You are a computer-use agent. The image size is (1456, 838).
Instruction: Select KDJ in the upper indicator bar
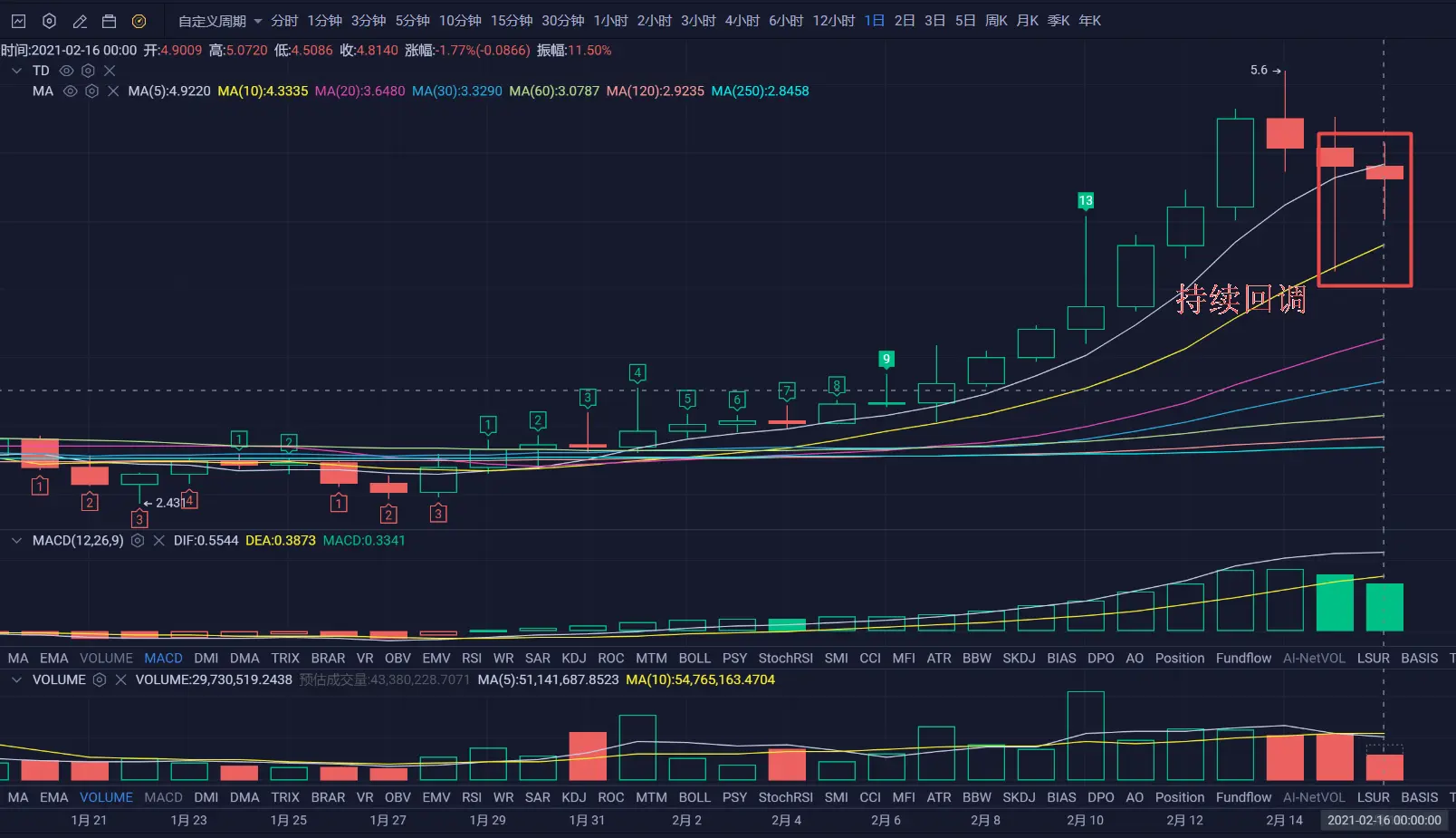(x=573, y=659)
